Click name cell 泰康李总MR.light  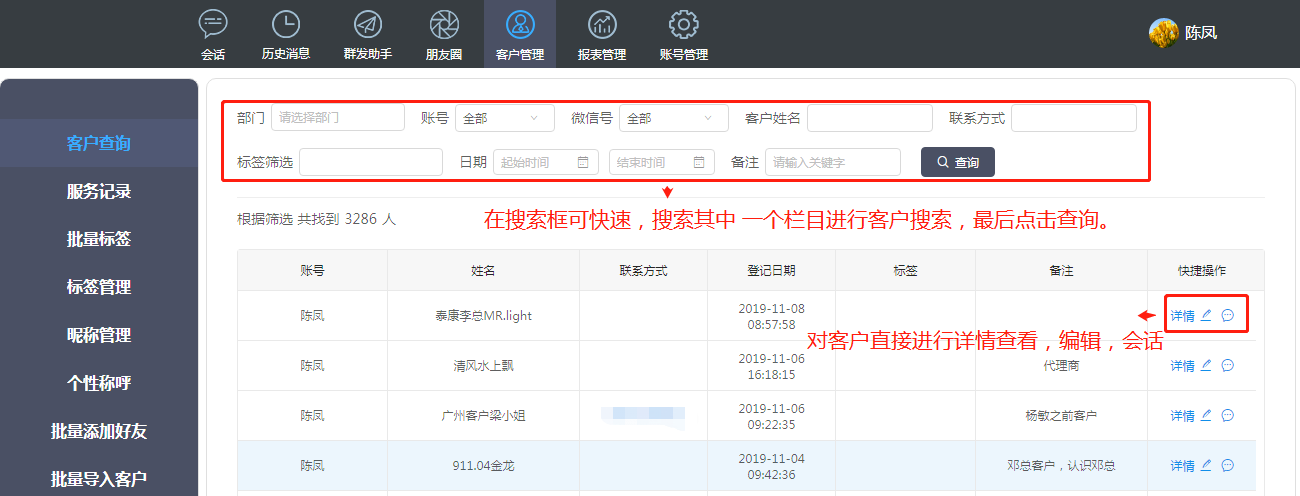pos(483,316)
